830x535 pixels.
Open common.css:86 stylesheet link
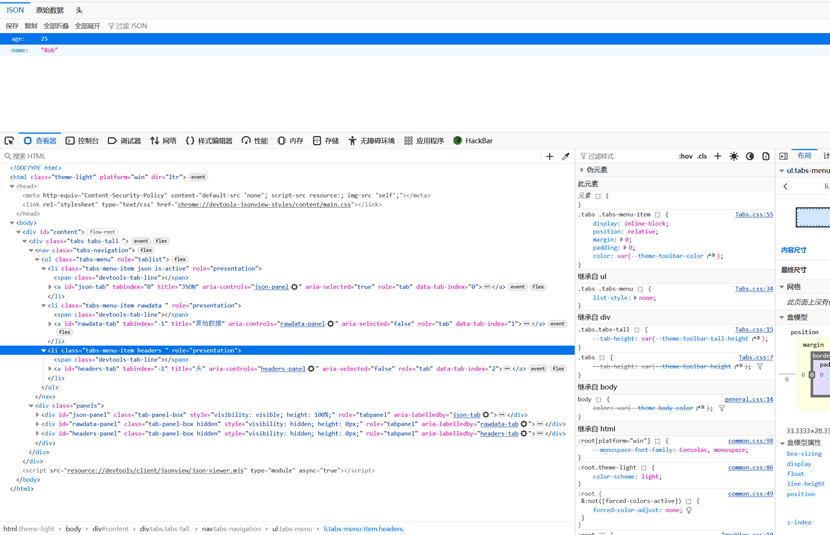click(750, 467)
